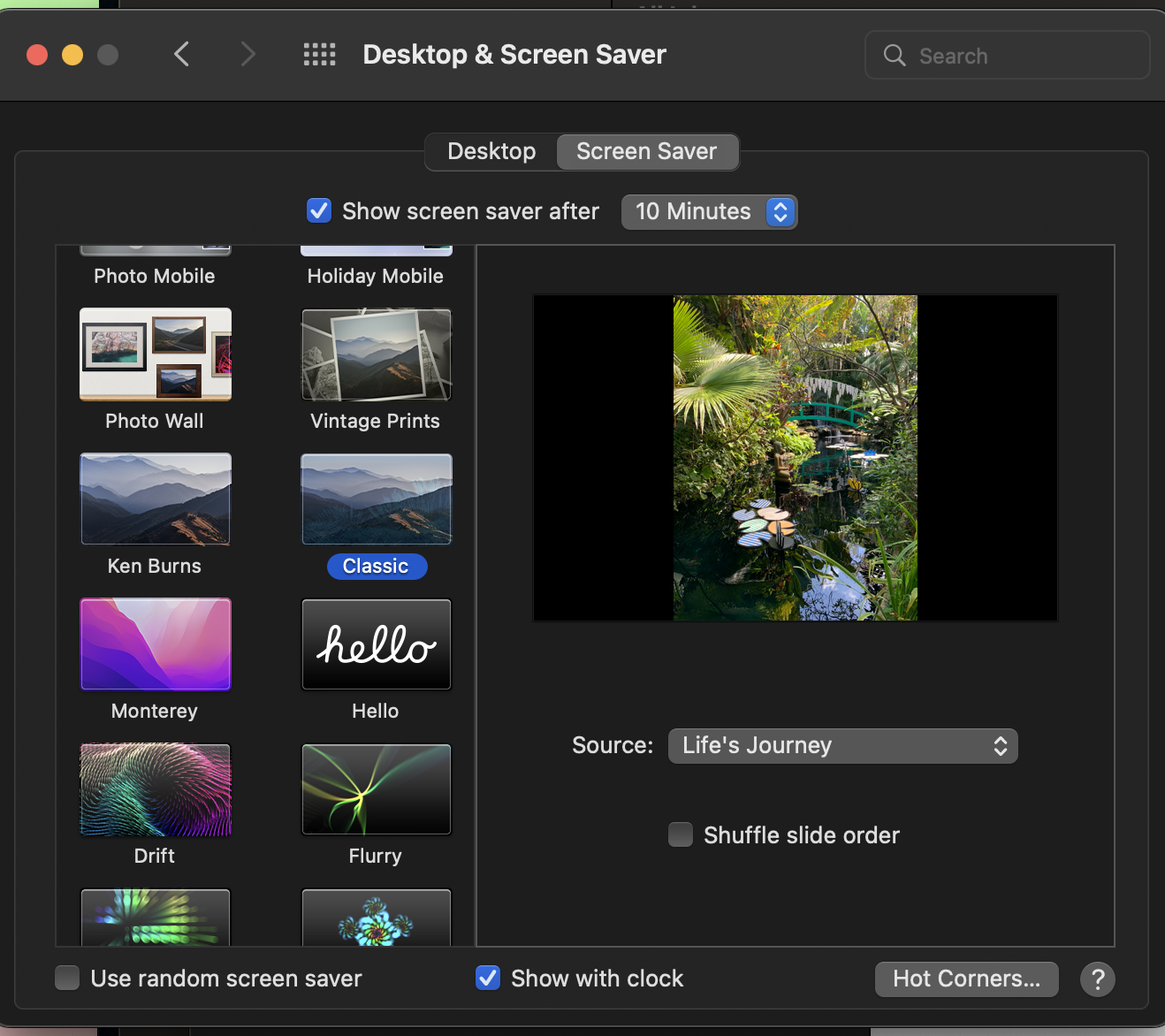Select the Flurry screen saver
This screenshot has height=1036, width=1165.
point(377,789)
